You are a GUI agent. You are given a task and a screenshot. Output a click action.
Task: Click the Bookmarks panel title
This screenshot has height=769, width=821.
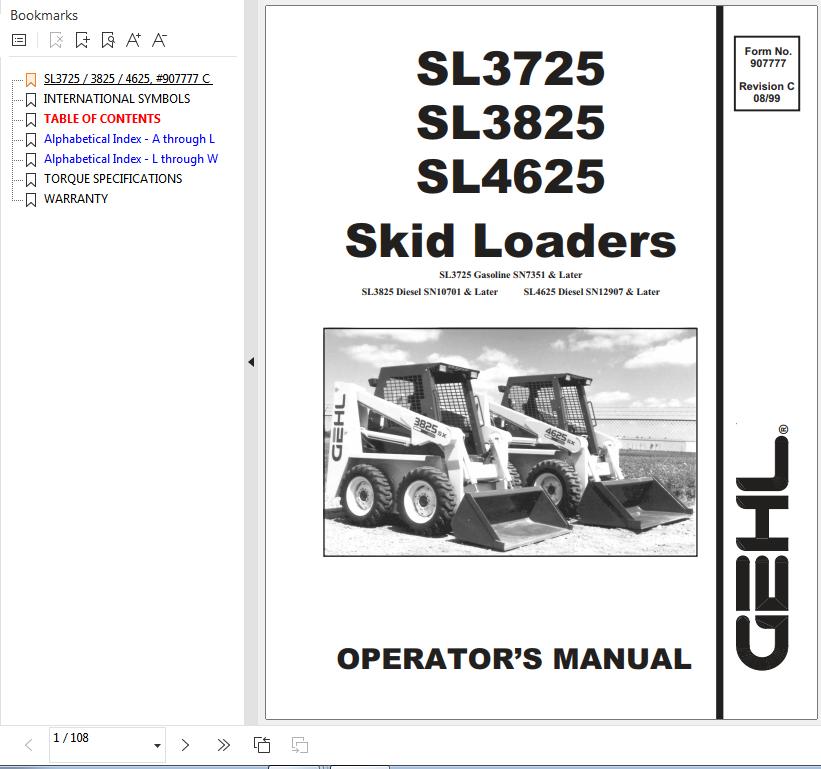44,15
